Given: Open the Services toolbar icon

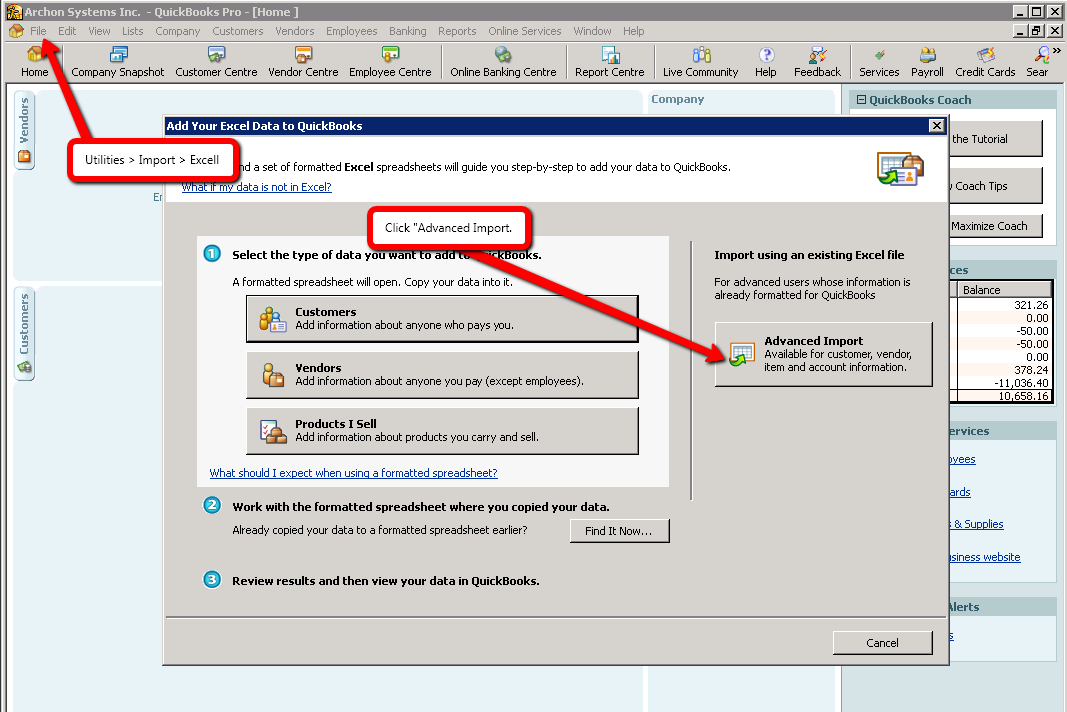Looking at the screenshot, I should click(x=879, y=62).
